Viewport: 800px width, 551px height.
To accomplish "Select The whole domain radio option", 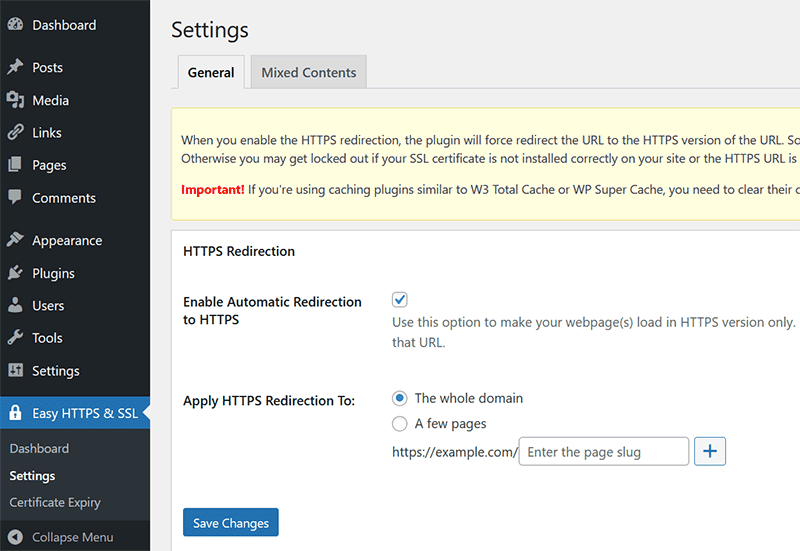I will [x=400, y=398].
